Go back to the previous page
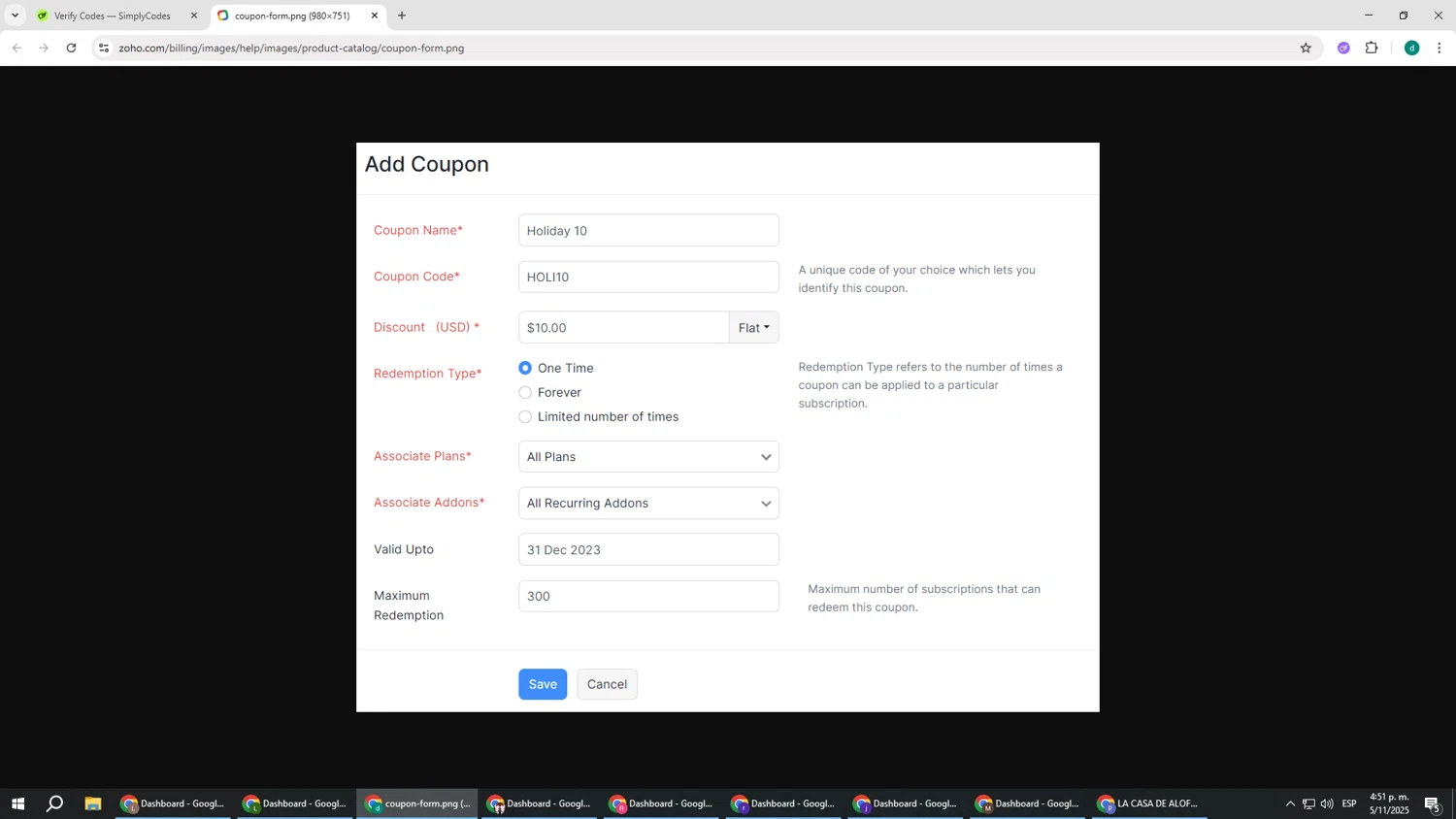Image resolution: width=1456 pixels, height=819 pixels. coord(17,48)
